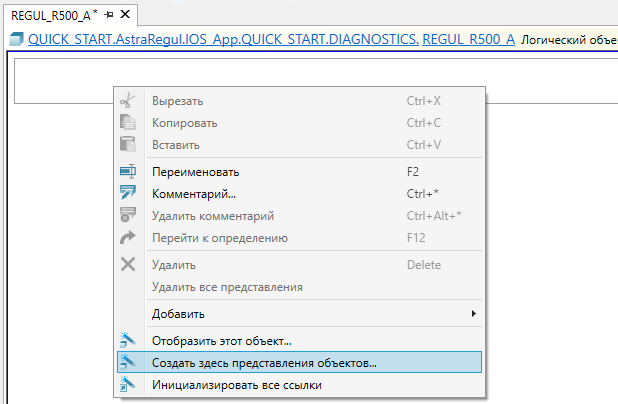Click the Удалить комментарий icon
This screenshot has height=404, width=618.
coord(127,216)
